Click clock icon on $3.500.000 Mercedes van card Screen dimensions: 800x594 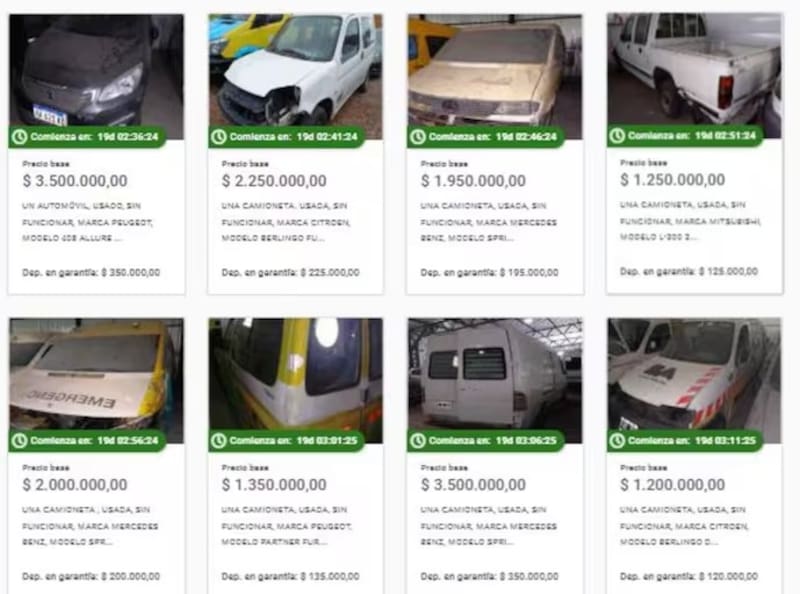pos(418,440)
